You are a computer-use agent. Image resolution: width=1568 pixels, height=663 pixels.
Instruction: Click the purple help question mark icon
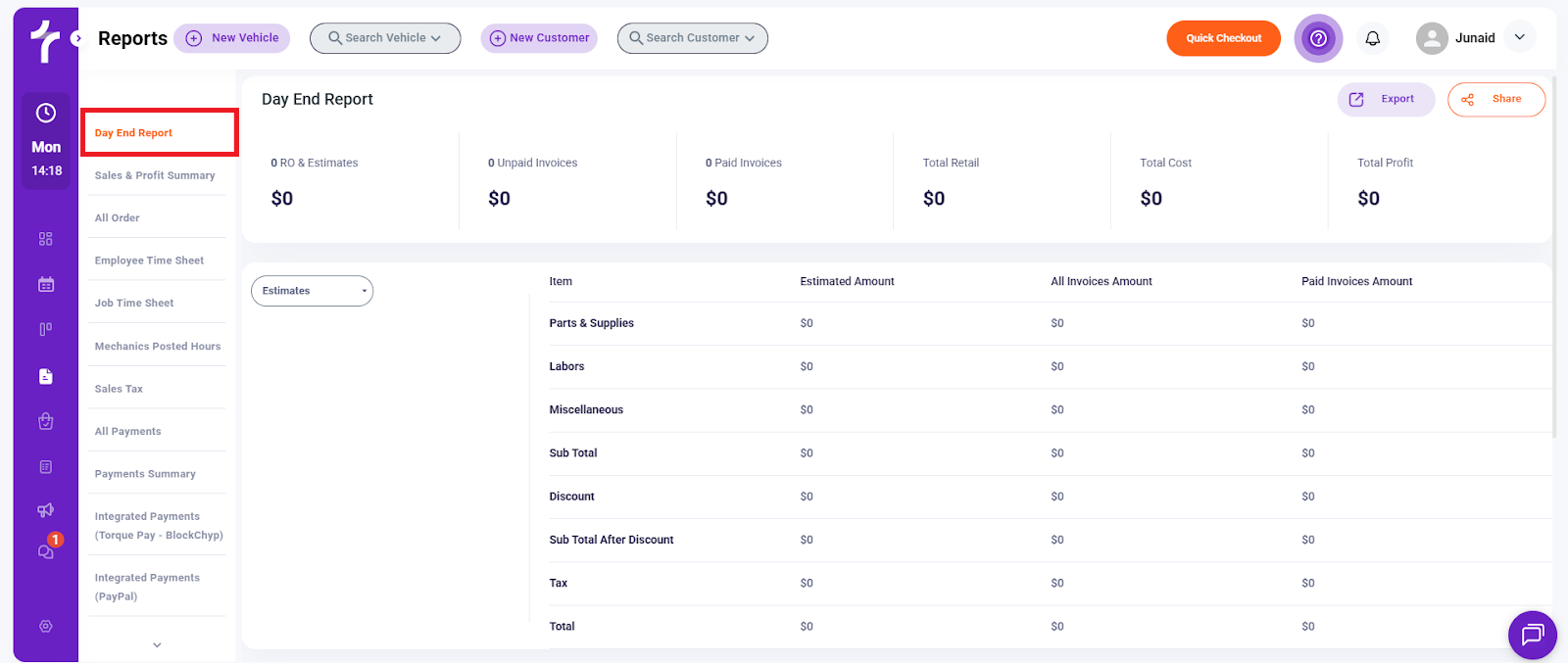[x=1318, y=38]
